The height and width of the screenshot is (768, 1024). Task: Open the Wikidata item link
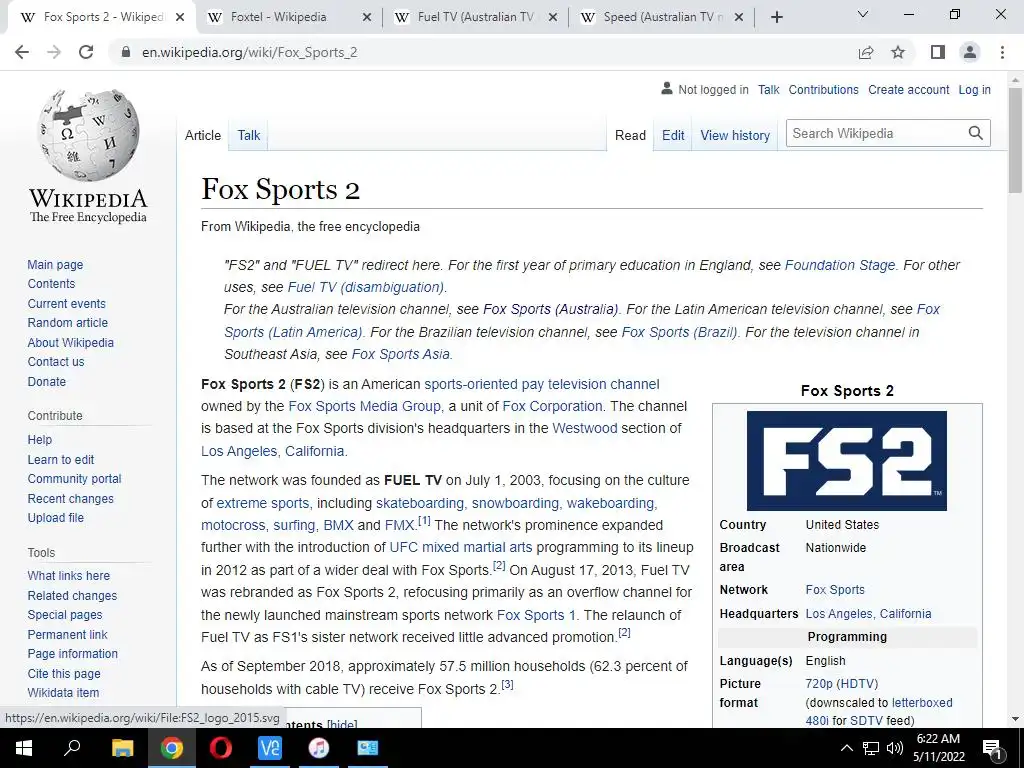click(63, 692)
